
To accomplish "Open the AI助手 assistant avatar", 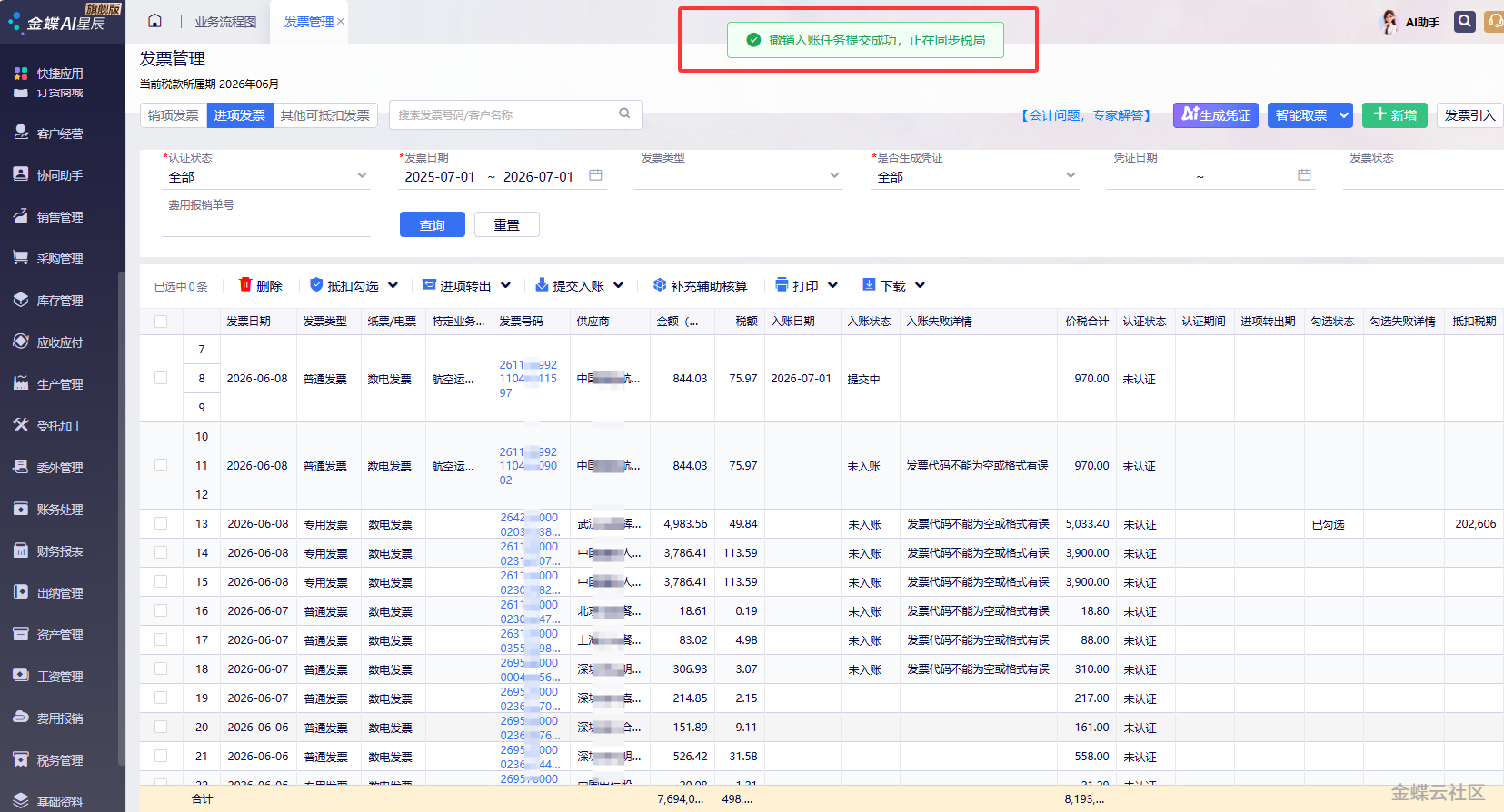I will [1389, 22].
